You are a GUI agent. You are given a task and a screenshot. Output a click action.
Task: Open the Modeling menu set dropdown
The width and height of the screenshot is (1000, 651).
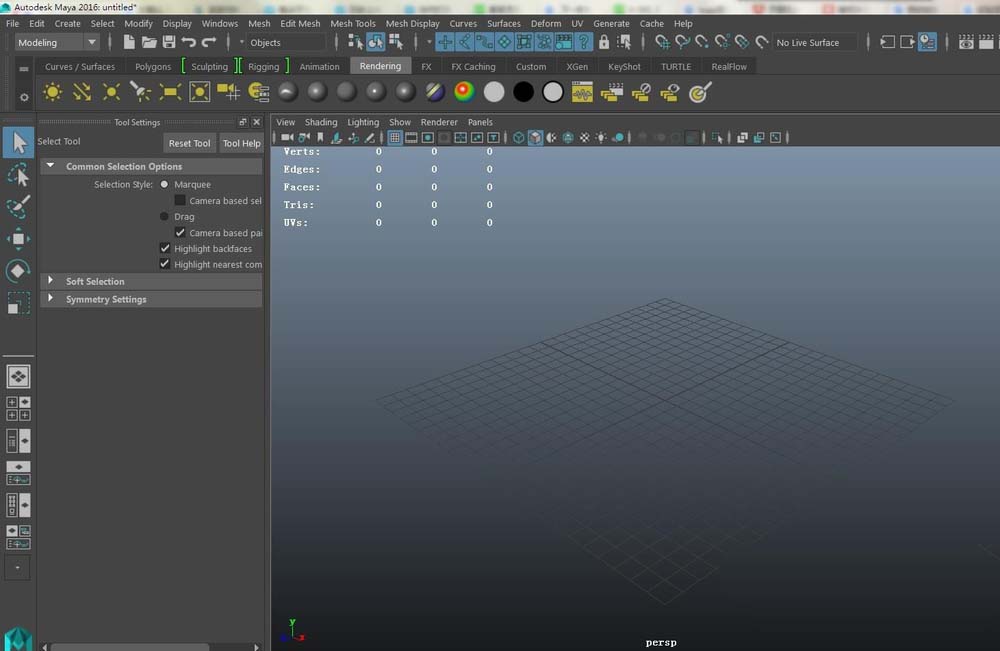tap(56, 43)
